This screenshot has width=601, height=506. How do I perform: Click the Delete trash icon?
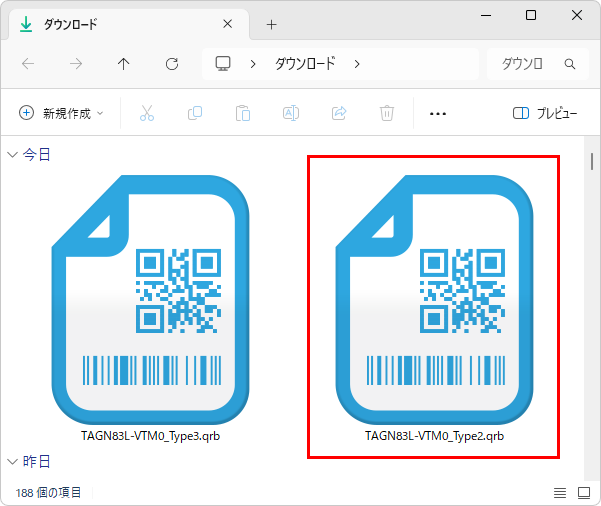coord(387,113)
